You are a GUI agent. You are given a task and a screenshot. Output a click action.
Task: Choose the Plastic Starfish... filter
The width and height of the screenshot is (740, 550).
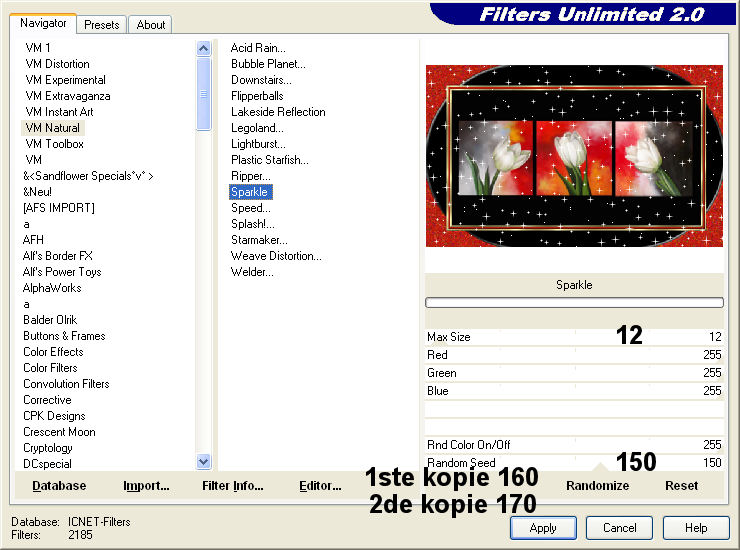pyautogui.click(x=269, y=160)
